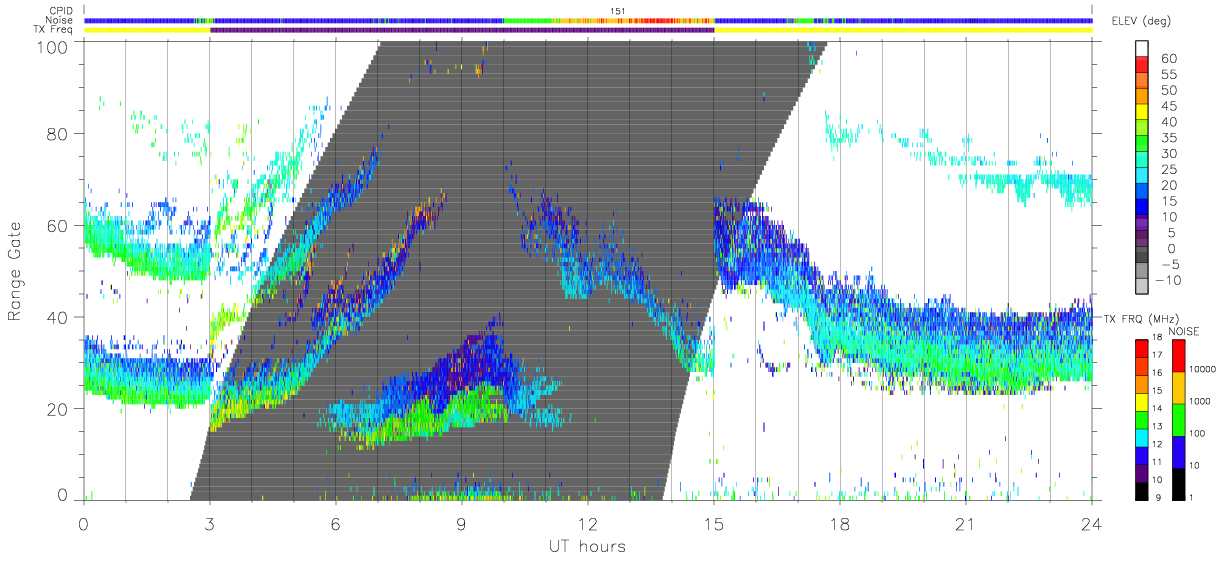
Task: Click the "20" tick on Range Gate axis
Action: (x=57, y=409)
